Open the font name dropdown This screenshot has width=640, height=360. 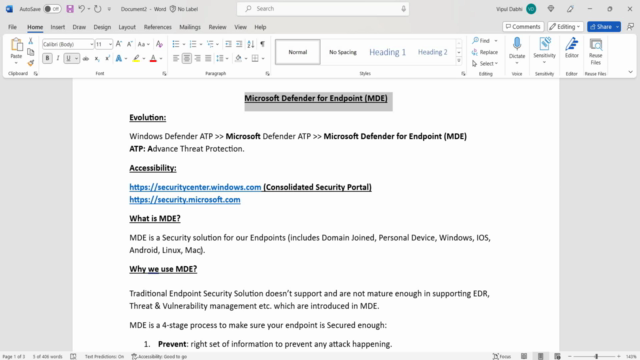[91, 44]
